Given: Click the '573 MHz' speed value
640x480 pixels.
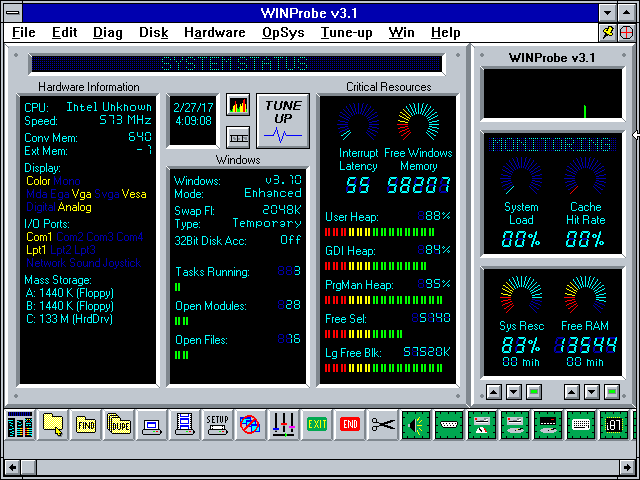Looking at the screenshot, I should tap(125, 120).
